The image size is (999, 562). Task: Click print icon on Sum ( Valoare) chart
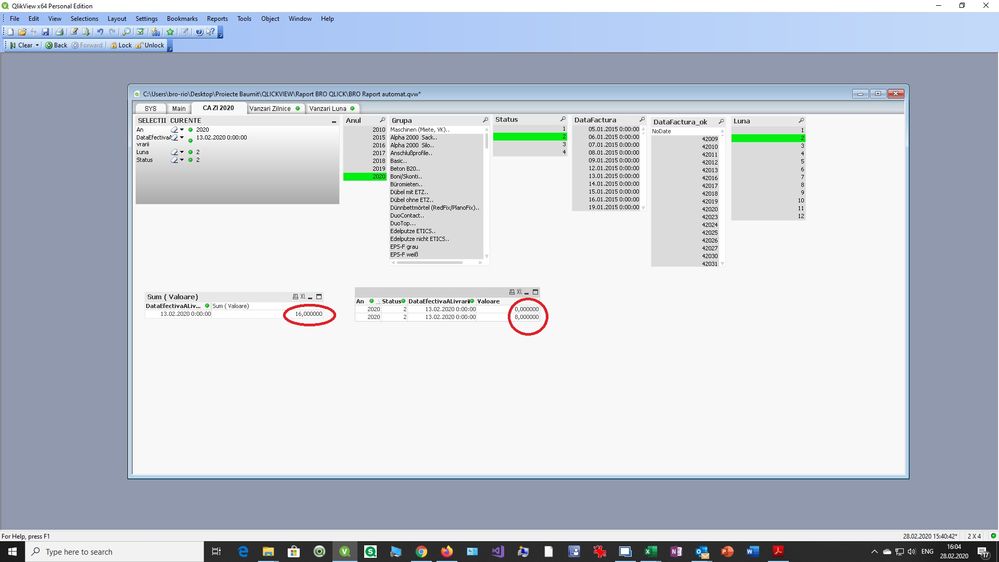[295, 297]
